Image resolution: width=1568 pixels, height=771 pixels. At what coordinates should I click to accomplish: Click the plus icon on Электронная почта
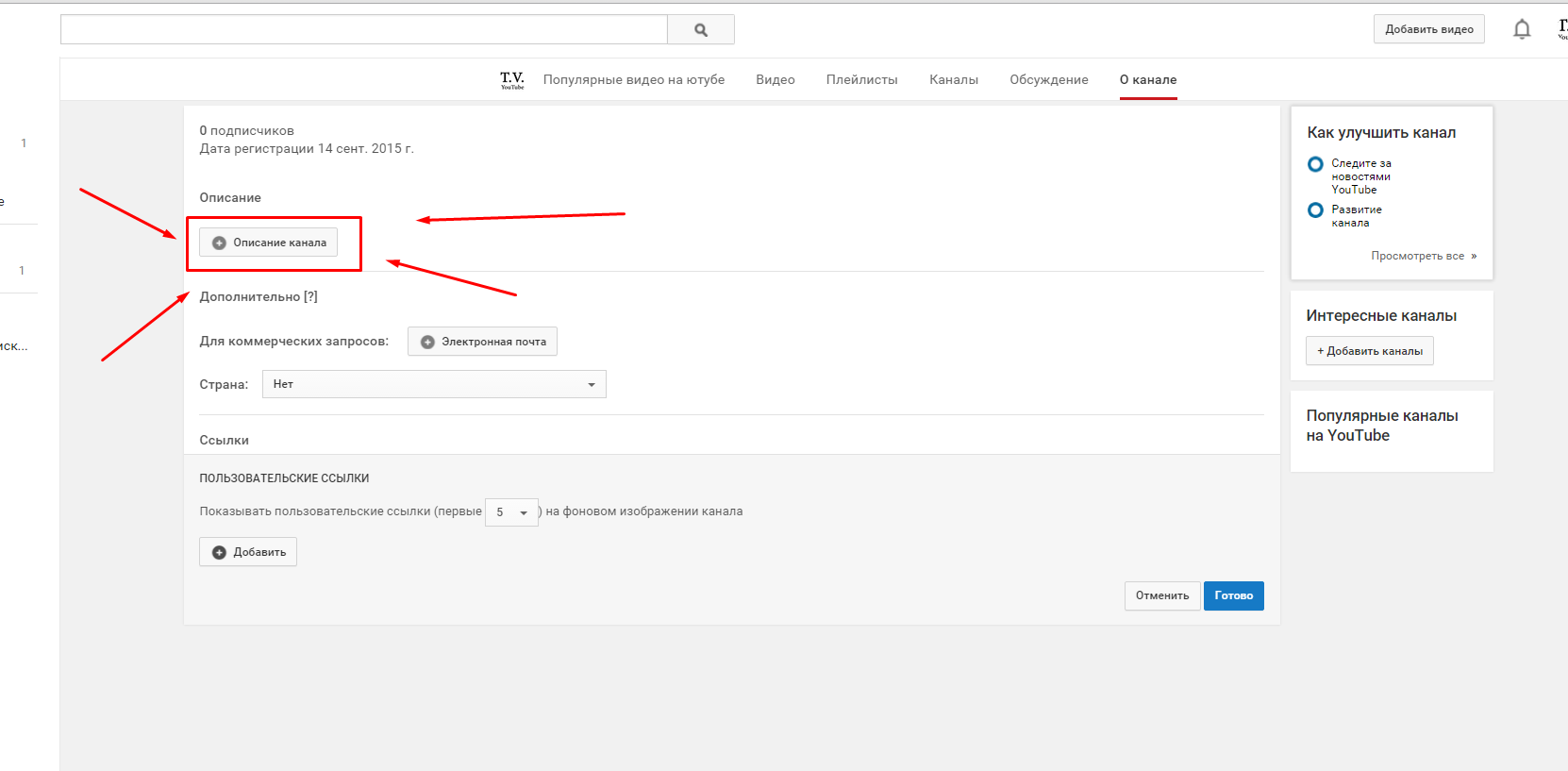427,342
